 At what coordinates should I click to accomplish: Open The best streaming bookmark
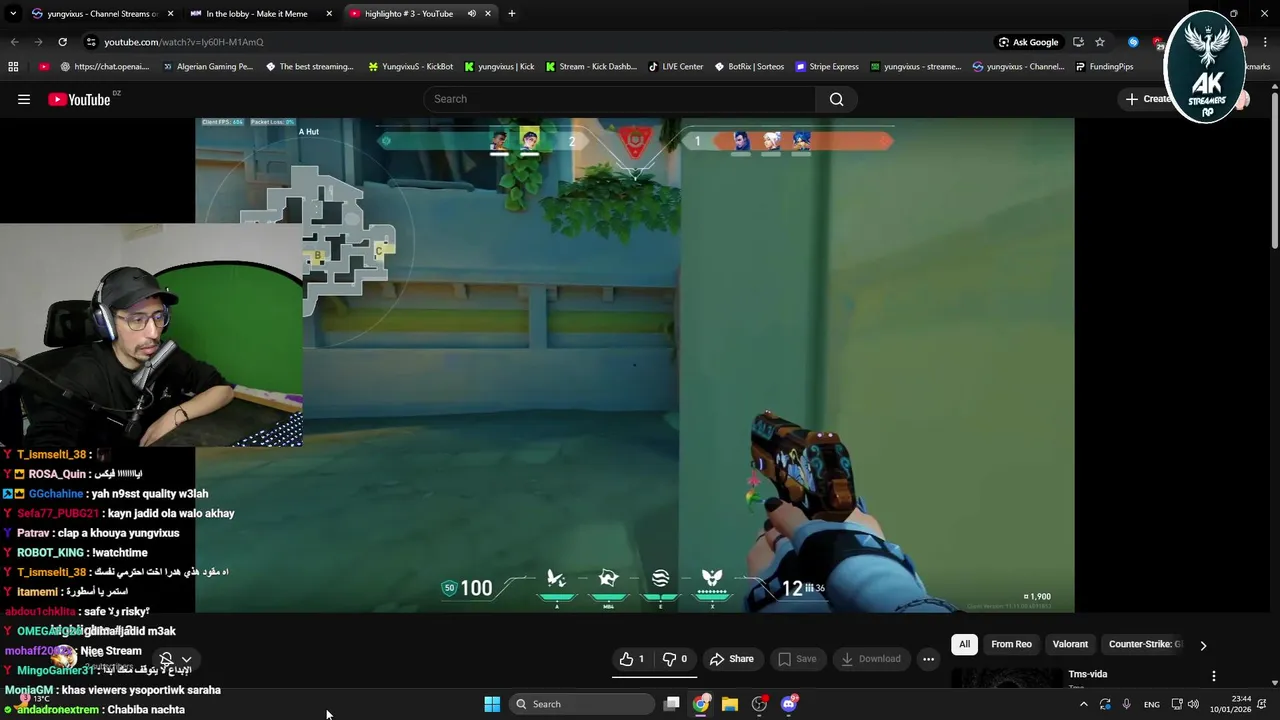tap(310, 67)
